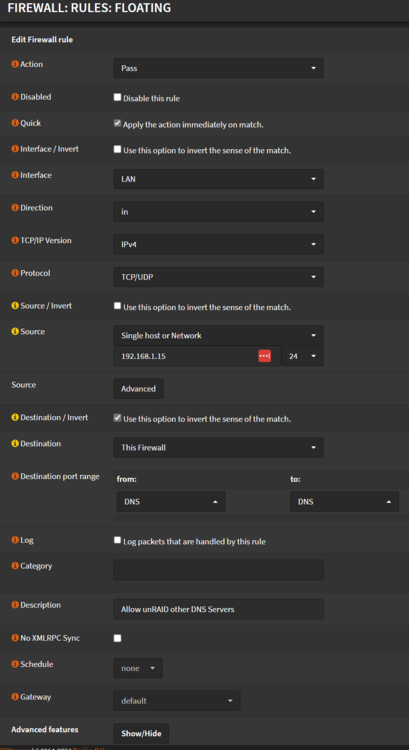409x750 pixels.
Task: Click the info icon beside No XMLRPC Sync
Action: click(15, 638)
